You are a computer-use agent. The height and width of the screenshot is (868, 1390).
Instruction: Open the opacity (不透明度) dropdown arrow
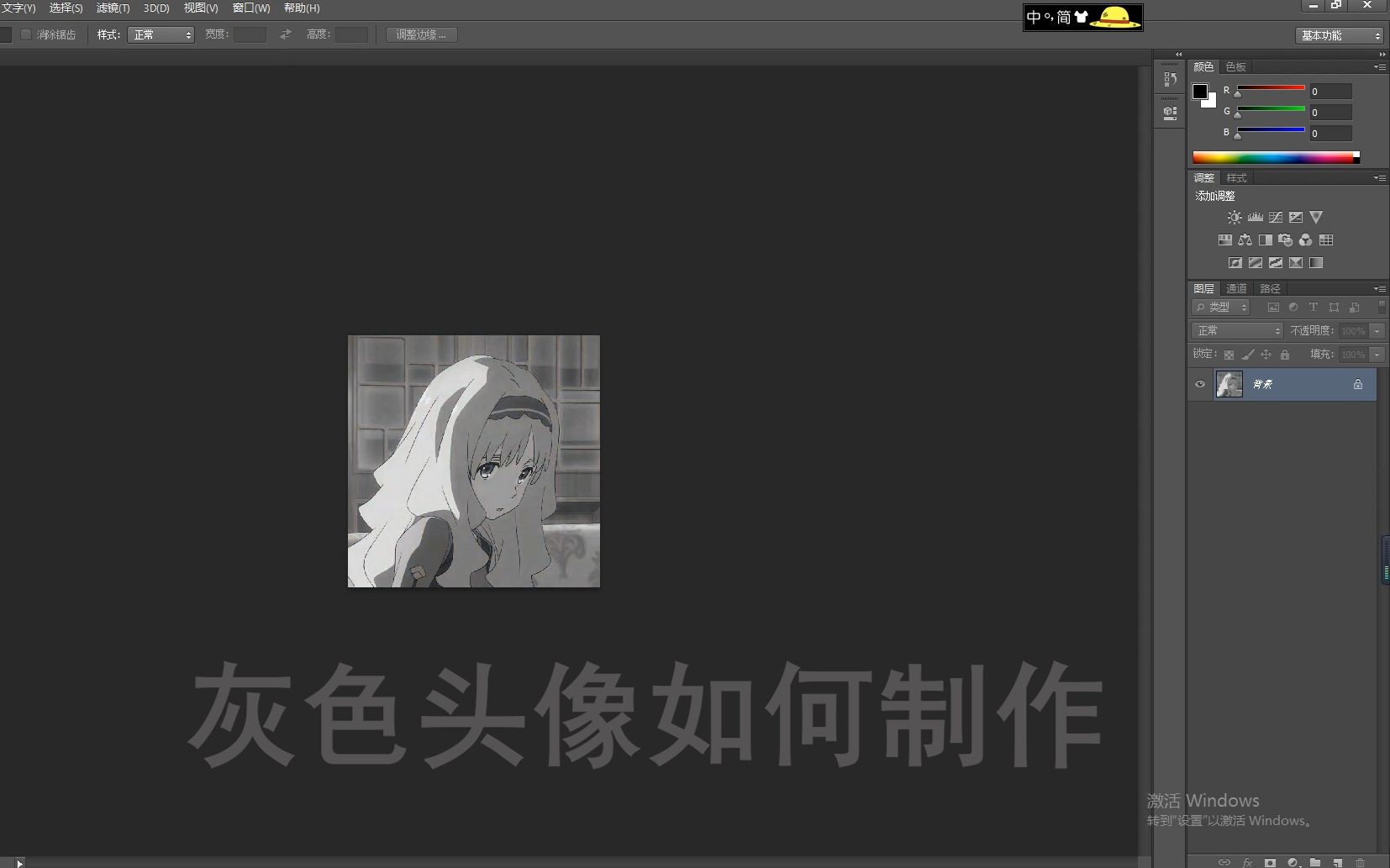pyautogui.click(x=1377, y=331)
